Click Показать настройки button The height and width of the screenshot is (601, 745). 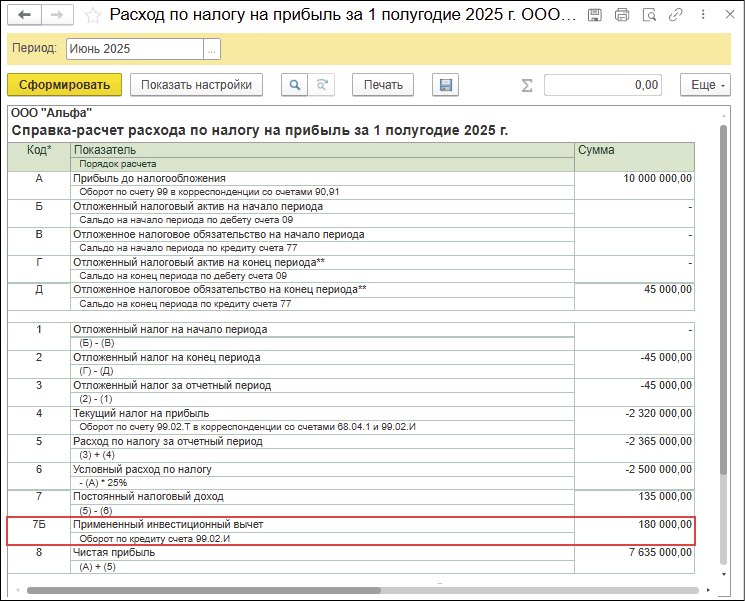[x=196, y=85]
